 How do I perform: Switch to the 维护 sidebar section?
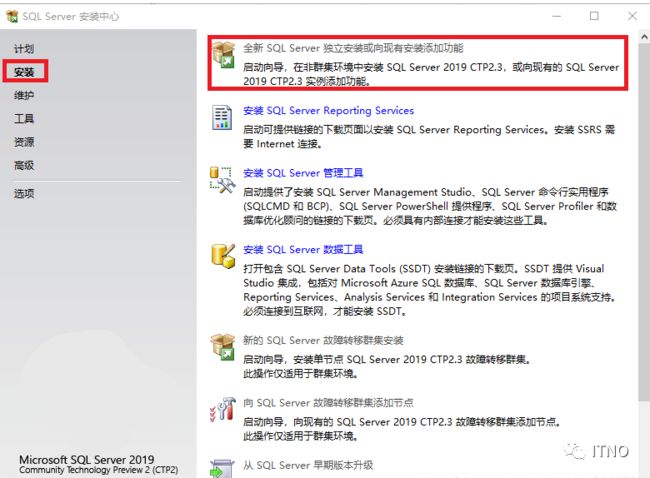(x=24, y=95)
